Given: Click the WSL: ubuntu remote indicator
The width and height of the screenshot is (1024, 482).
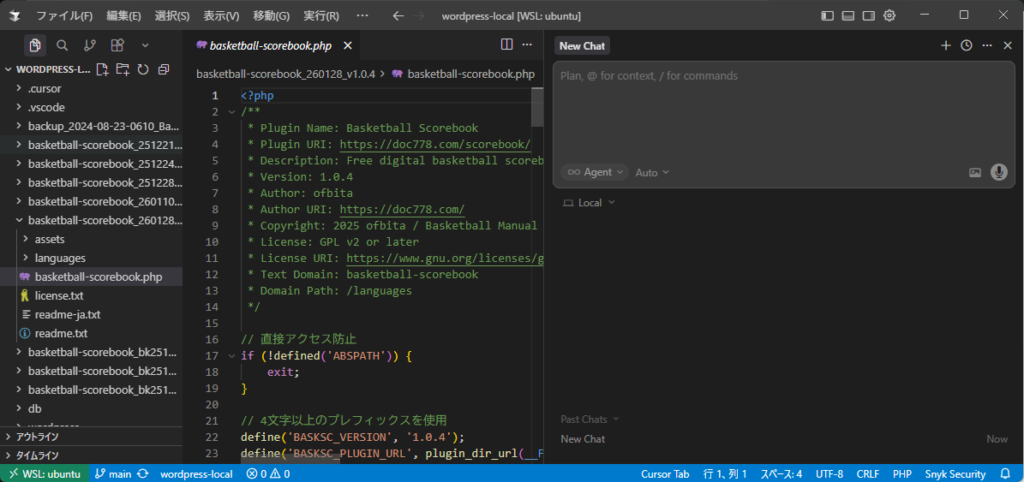Looking at the screenshot, I should pos(44,474).
